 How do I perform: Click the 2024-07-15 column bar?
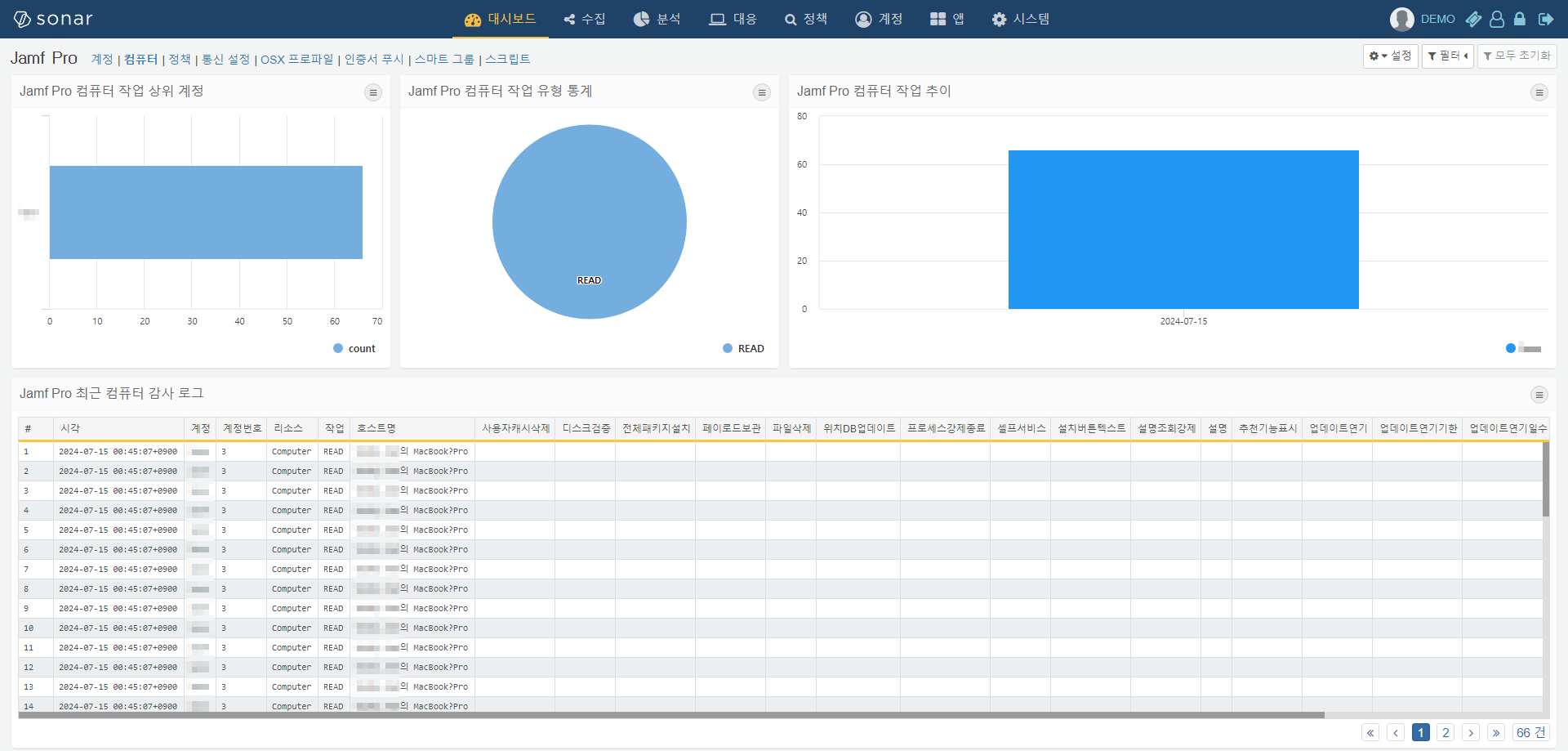1183,230
